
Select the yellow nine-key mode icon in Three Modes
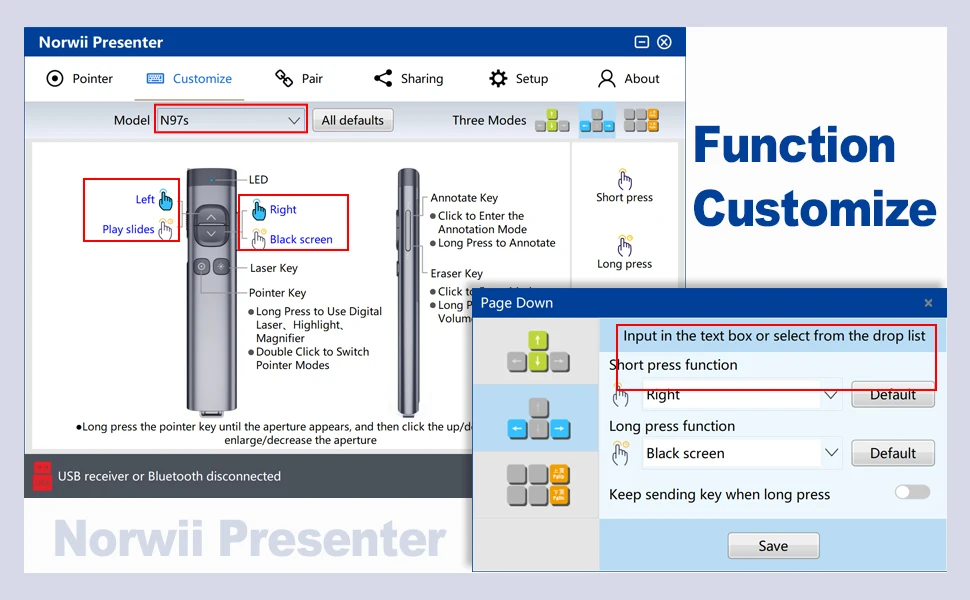click(643, 120)
